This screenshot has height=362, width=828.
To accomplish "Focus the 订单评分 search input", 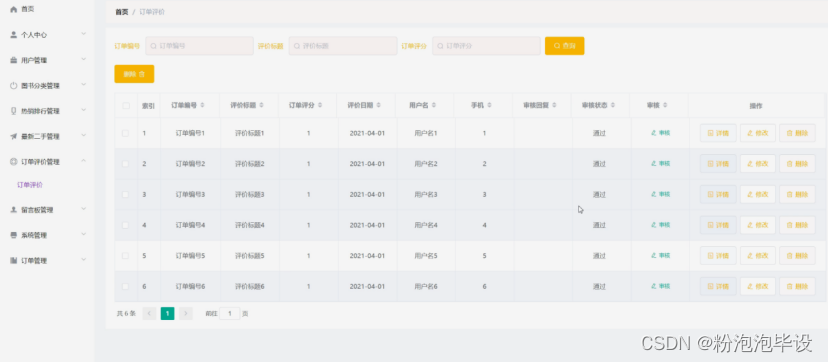I will coord(486,46).
